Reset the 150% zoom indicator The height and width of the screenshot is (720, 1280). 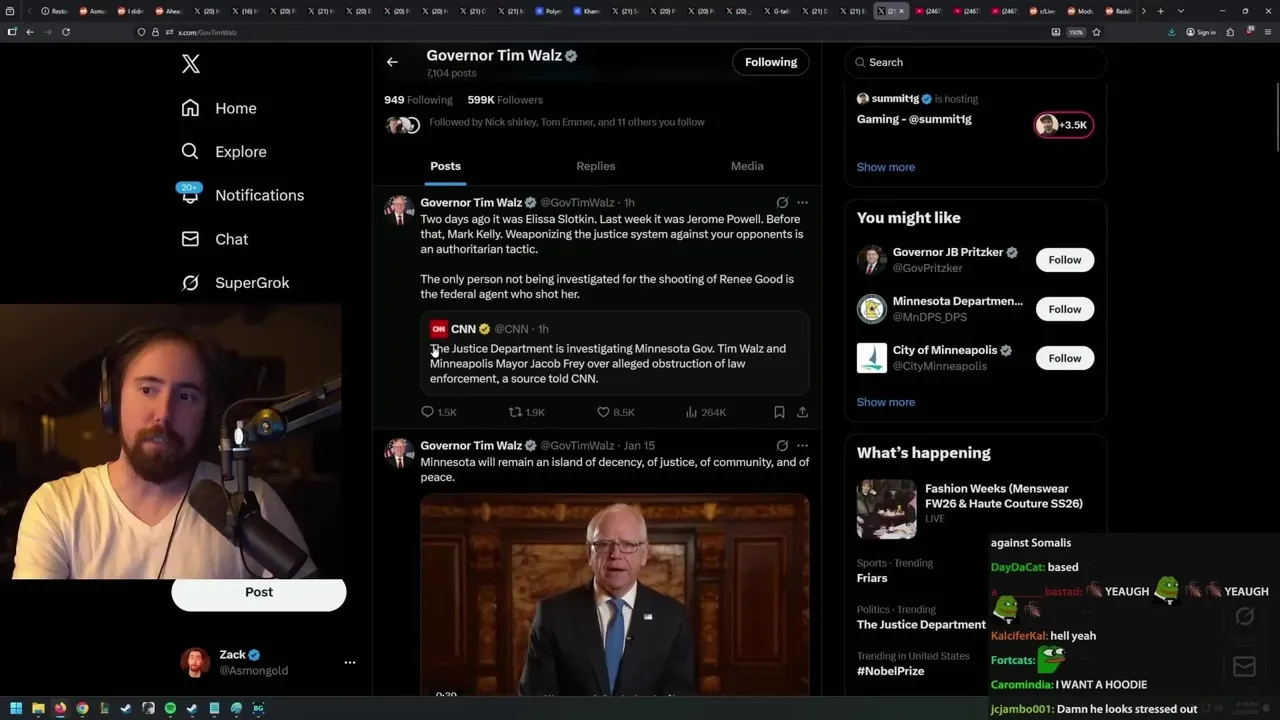[x=1076, y=32]
